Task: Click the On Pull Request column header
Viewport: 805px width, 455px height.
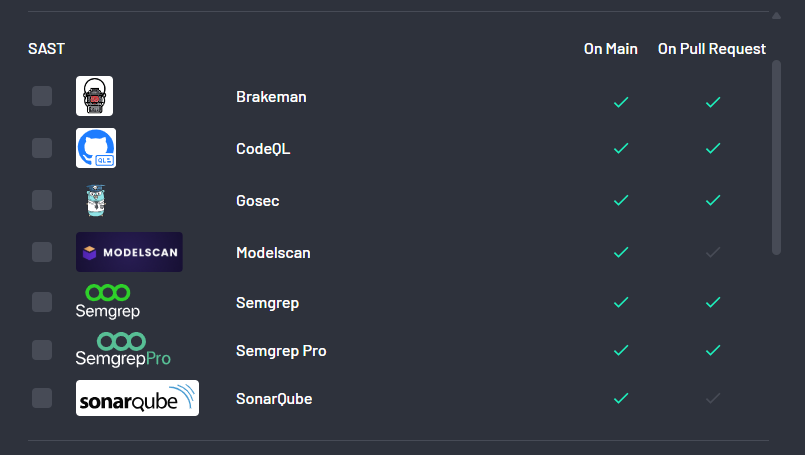Action: tap(712, 49)
